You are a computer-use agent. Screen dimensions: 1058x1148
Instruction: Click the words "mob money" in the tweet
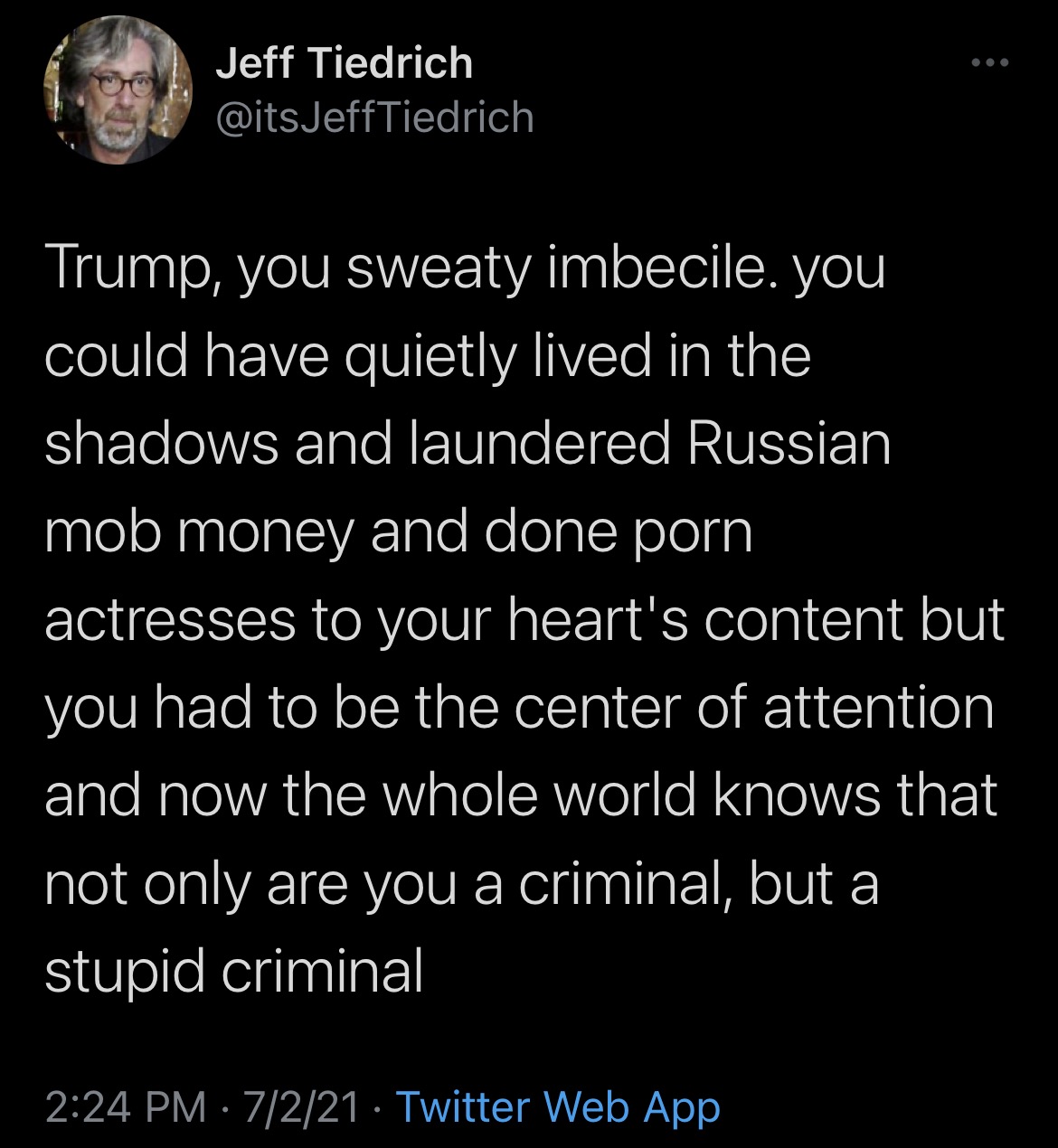[x=199, y=534]
